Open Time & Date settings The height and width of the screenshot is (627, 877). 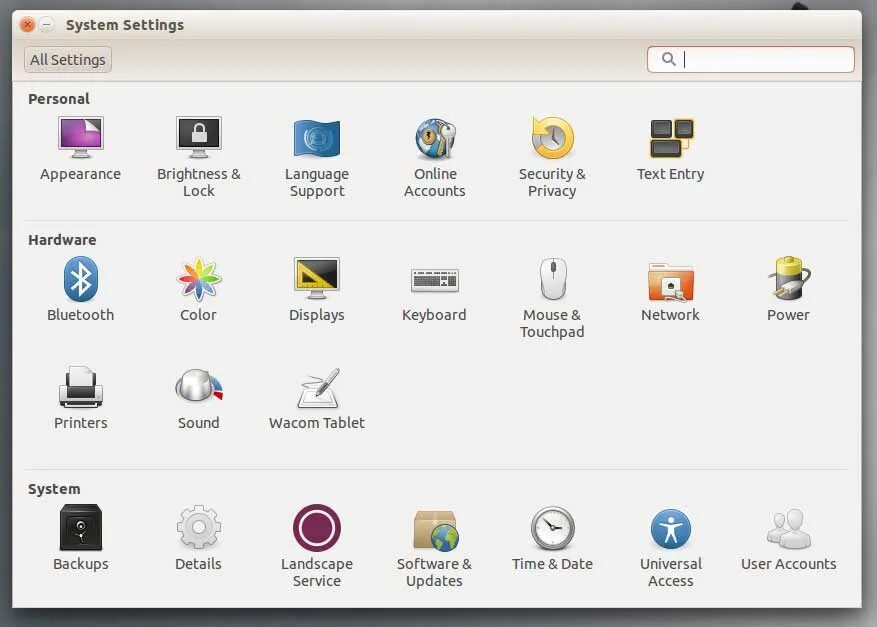pos(552,539)
